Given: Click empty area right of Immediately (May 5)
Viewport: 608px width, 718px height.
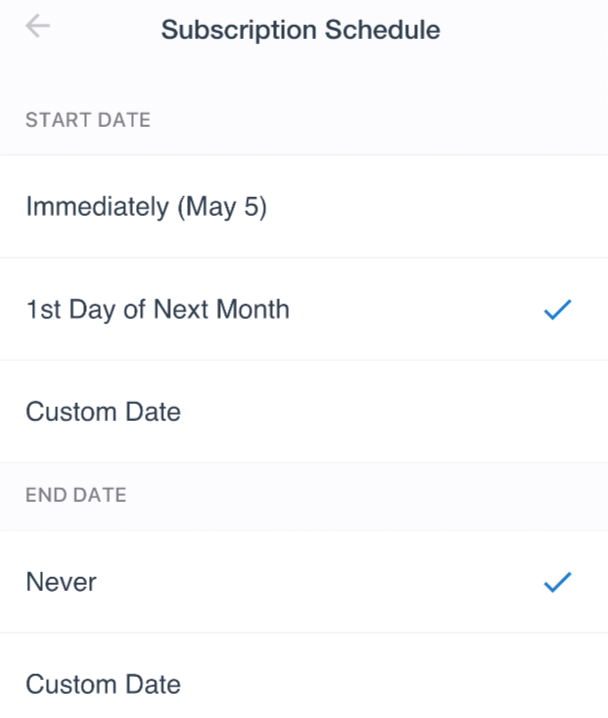Looking at the screenshot, I should (x=435, y=207).
